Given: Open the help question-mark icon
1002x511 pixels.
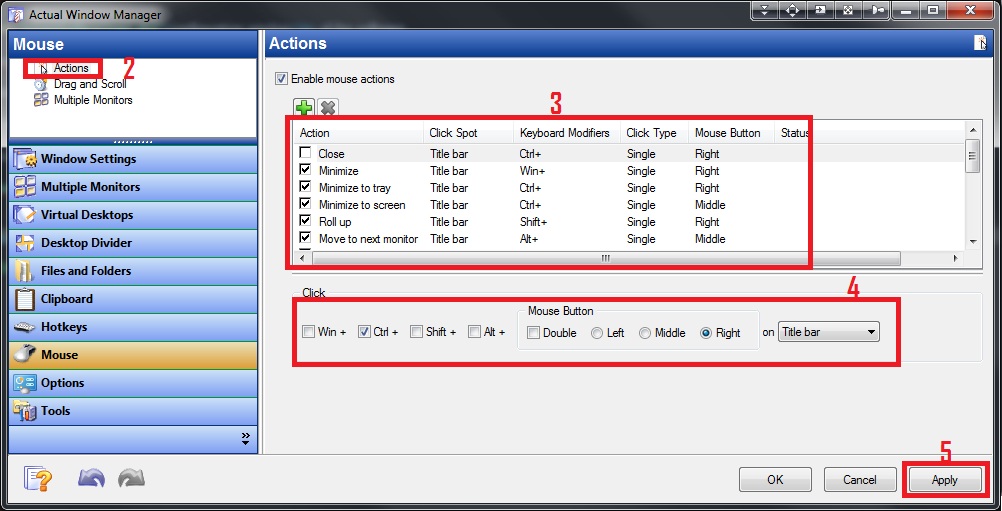Looking at the screenshot, I should point(38,478).
